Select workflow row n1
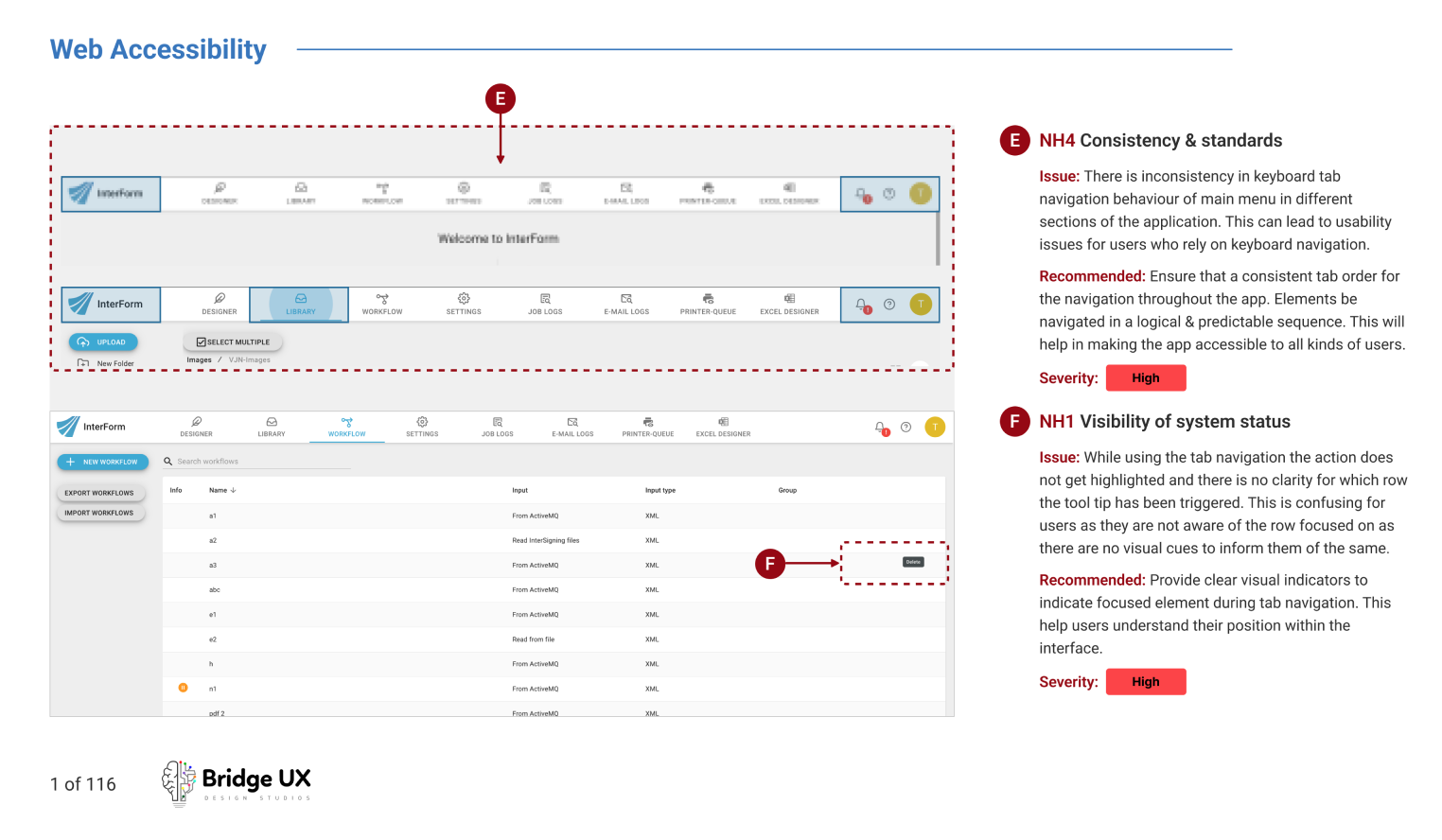This screenshot has height=840, width=1442. pos(554,689)
